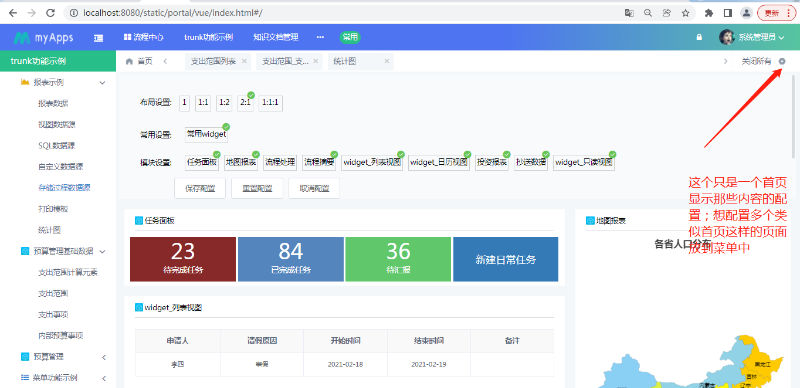The height and width of the screenshot is (388, 800).
Task: Open the 支出事项 sidebar item
Action: (53, 314)
